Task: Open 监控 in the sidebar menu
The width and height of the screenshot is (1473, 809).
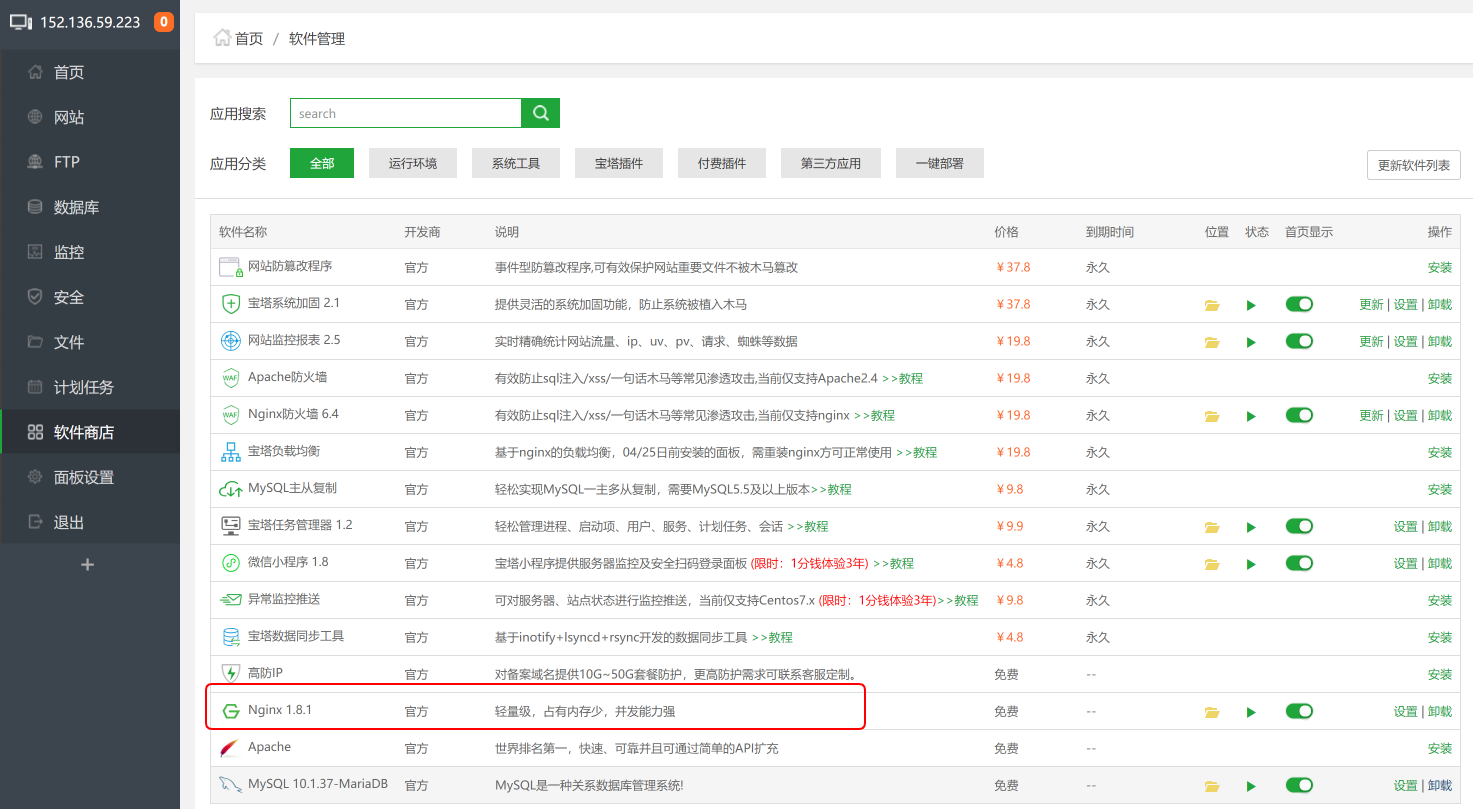Action: (x=90, y=252)
